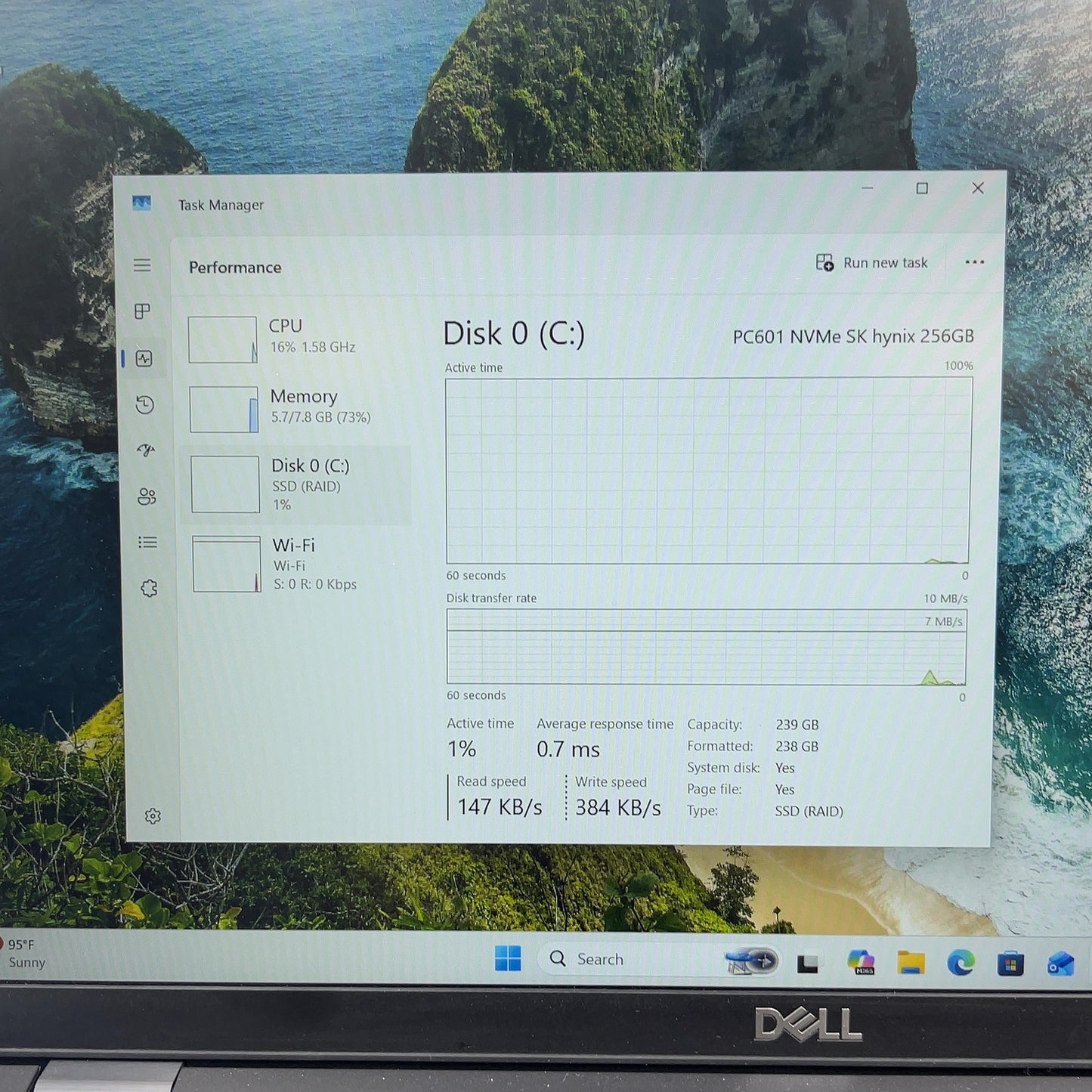Open Microsoft Edge from the taskbar

click(x=961, y=963)
